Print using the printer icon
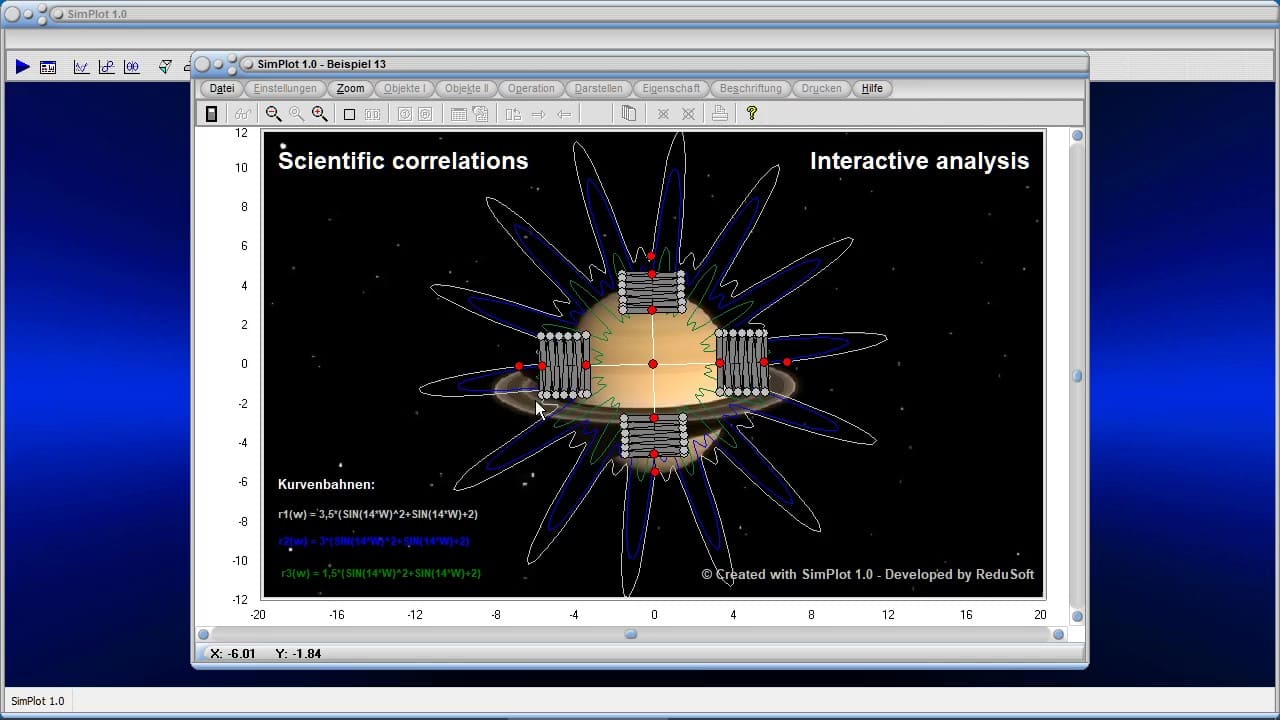The image size is (1280, 720). 719,114
